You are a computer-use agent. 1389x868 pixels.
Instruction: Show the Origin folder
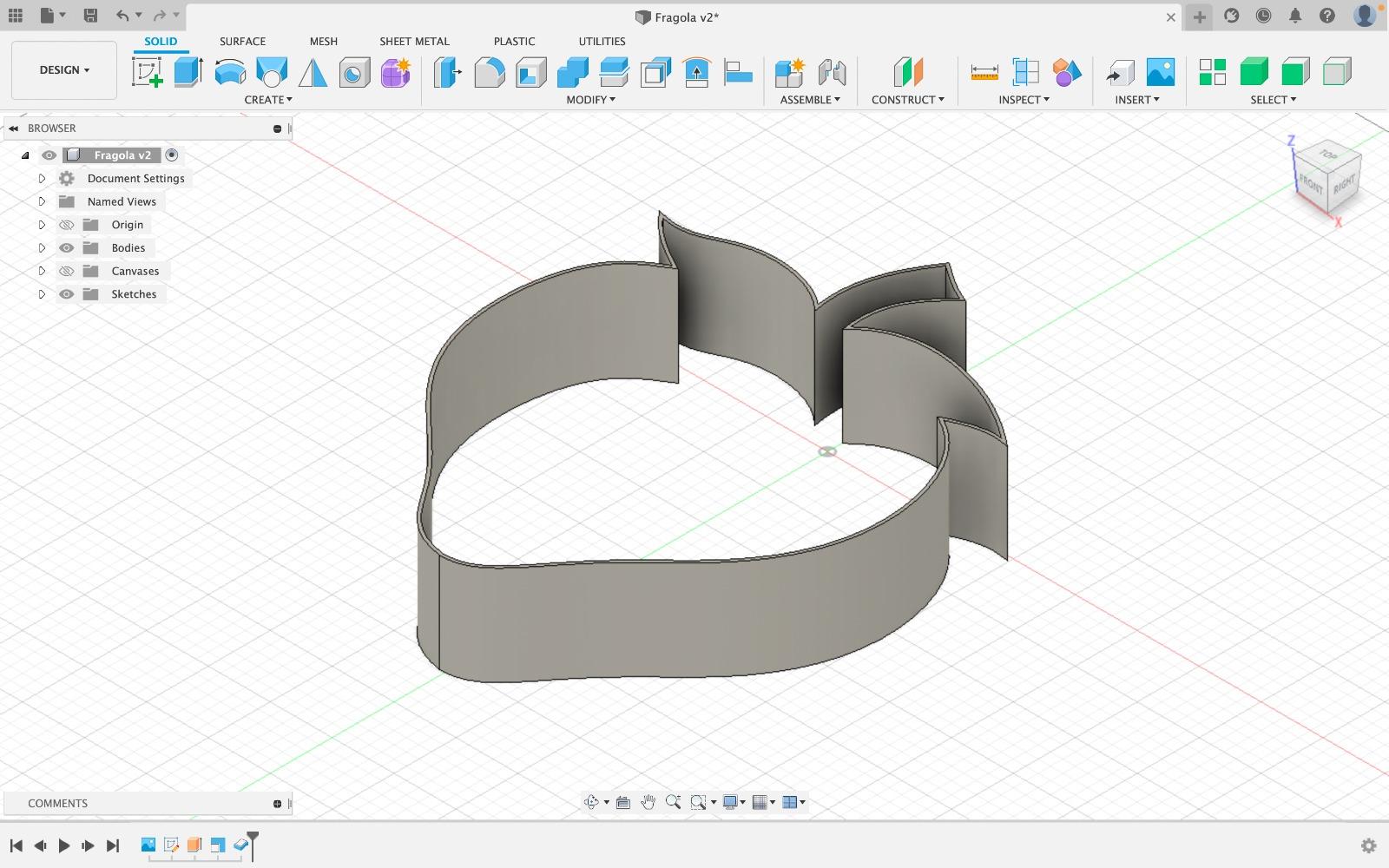(66, 225)
